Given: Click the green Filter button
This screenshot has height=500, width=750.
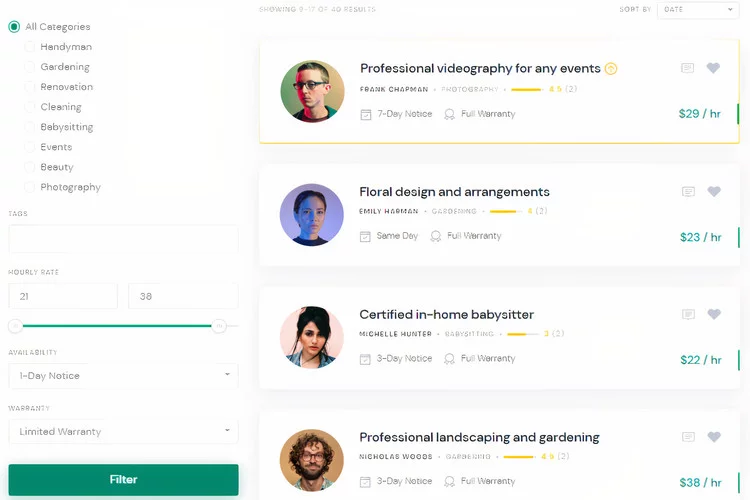Looking at the screenshot, I should (x=123, y=479).
